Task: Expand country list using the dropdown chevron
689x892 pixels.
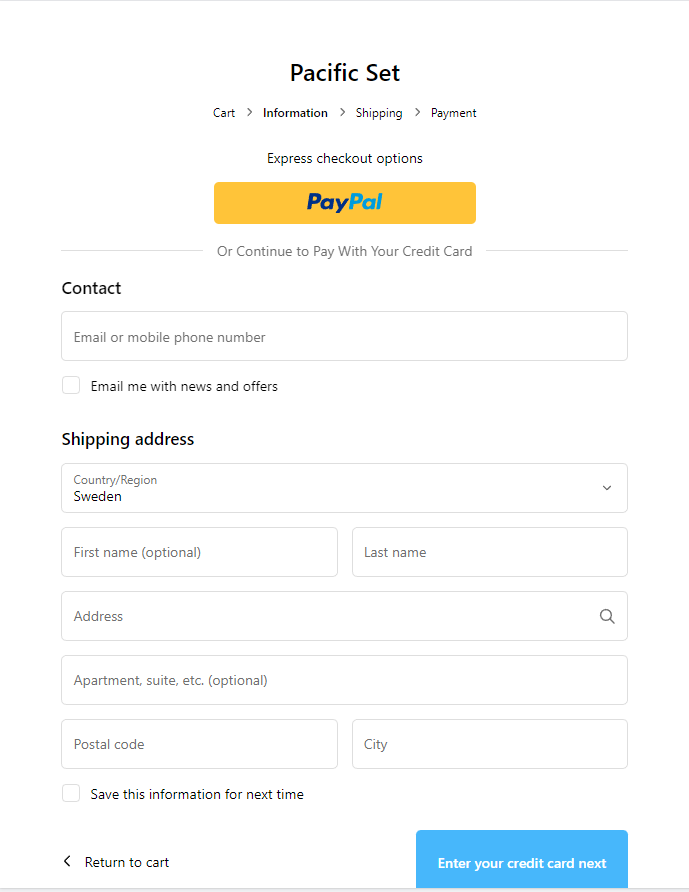Action: [606, 488]
